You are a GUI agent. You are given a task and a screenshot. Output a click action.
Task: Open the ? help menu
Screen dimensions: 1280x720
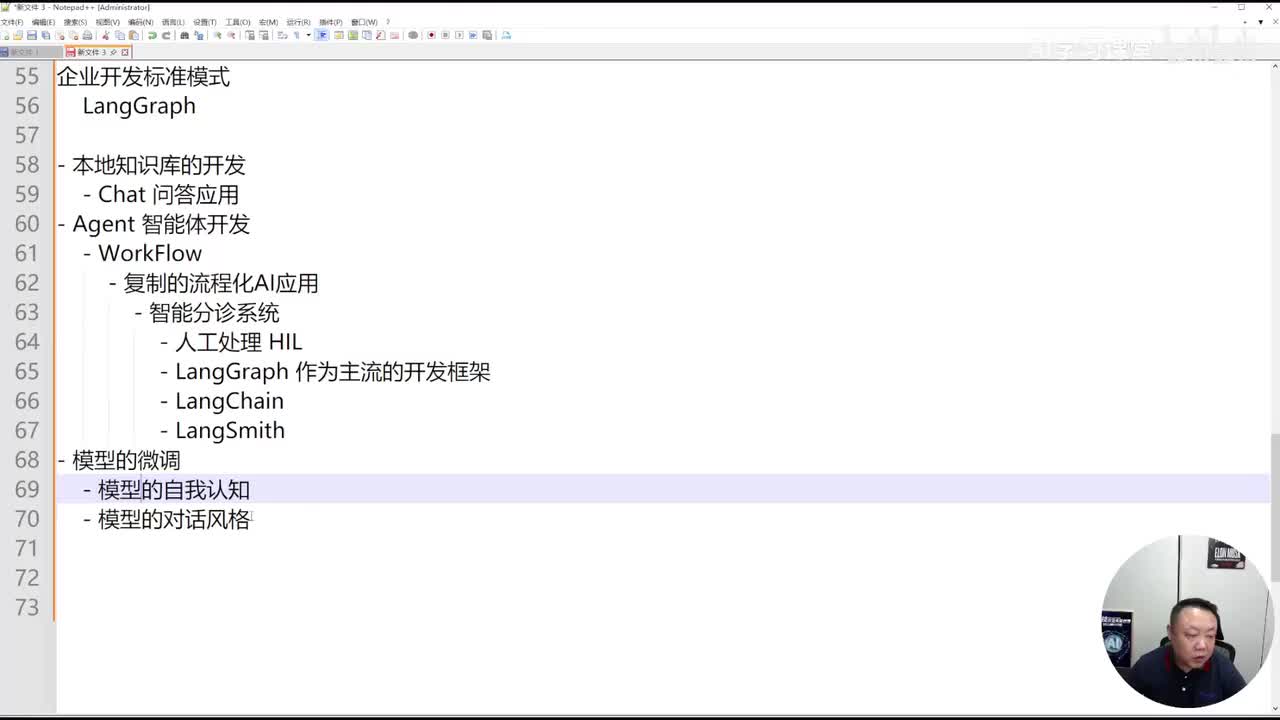(388, 22)
